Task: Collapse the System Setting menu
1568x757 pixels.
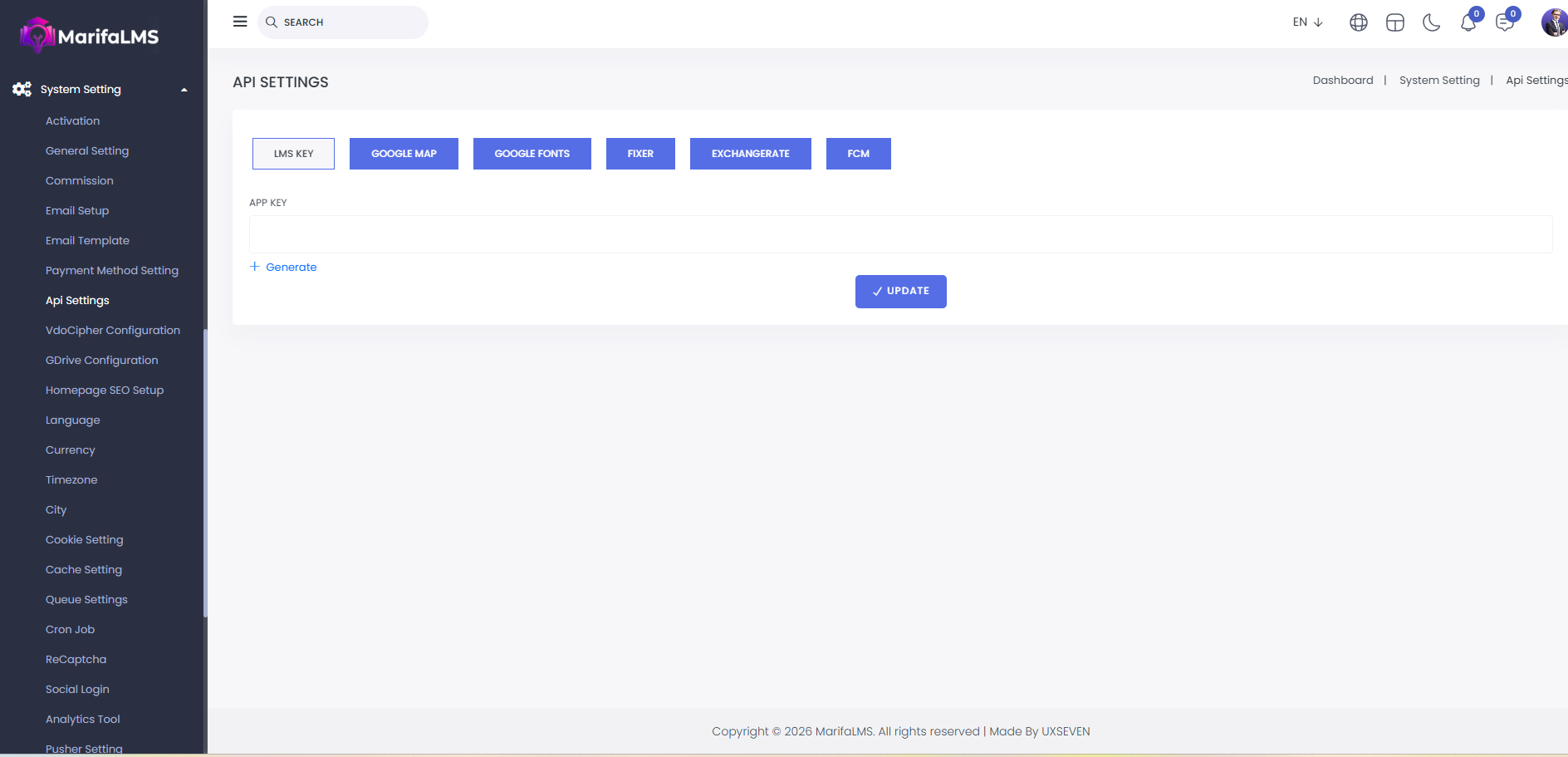Action: [x=184, y=90]
